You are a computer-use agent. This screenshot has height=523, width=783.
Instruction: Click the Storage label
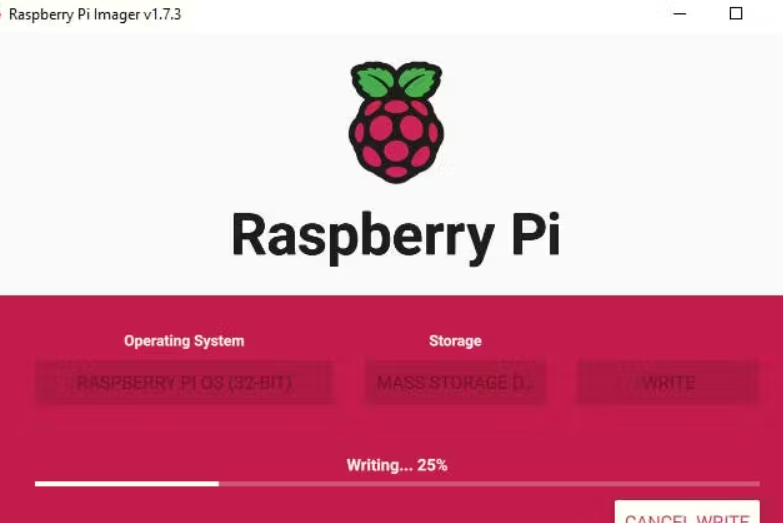click(455, 341)
